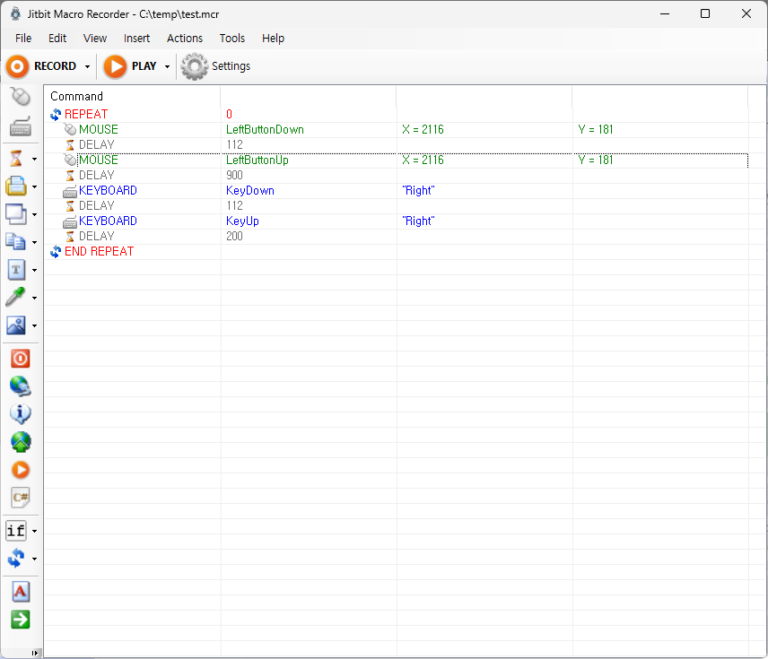The image size is (768, 659).
Task: Expand the window icon dropdown arrow
Action: [x=34, y=215]
